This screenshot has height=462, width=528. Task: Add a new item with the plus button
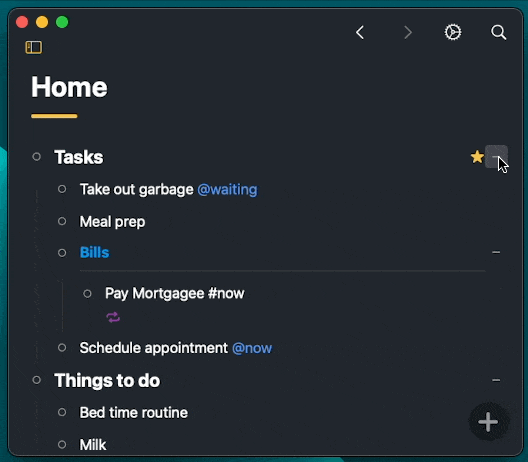tap(488, 422)
